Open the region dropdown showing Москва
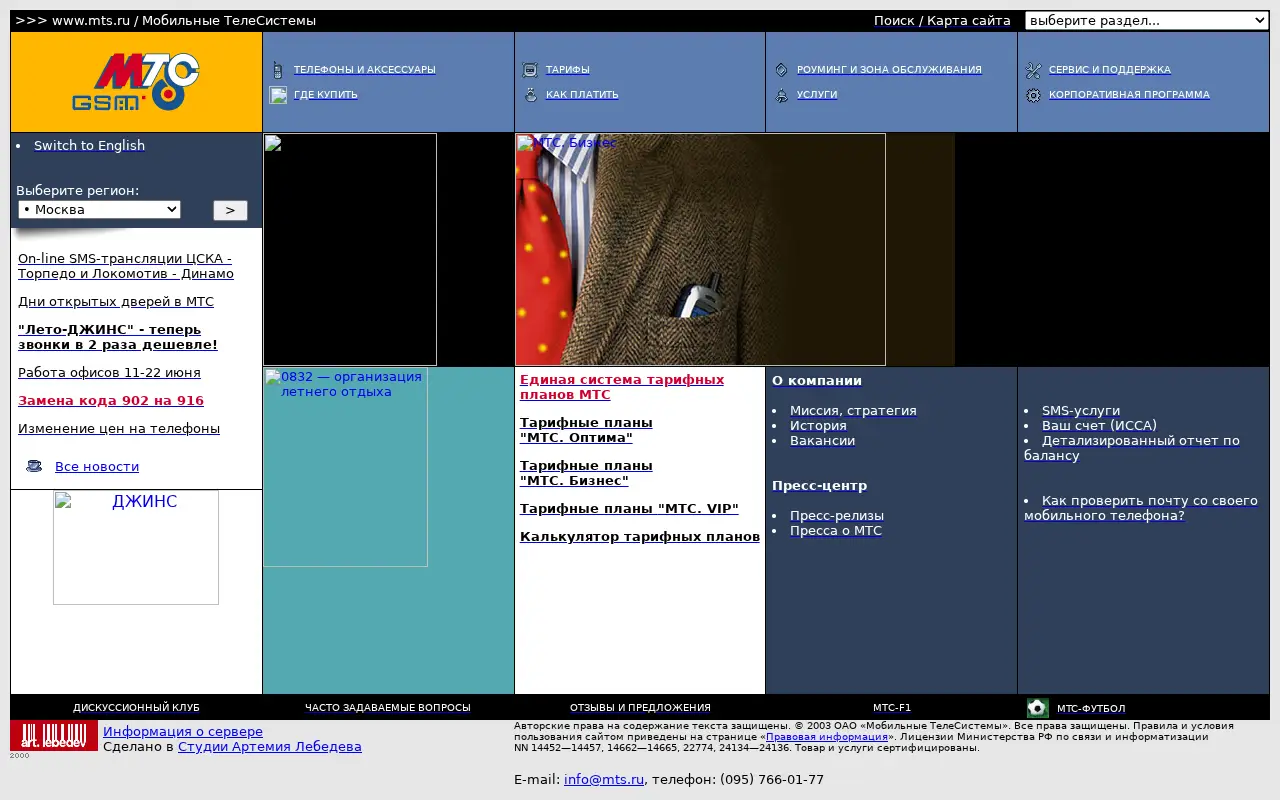The width and height of the screenshot is (1280, 800). pyautogui.click(x=99, y=209)
